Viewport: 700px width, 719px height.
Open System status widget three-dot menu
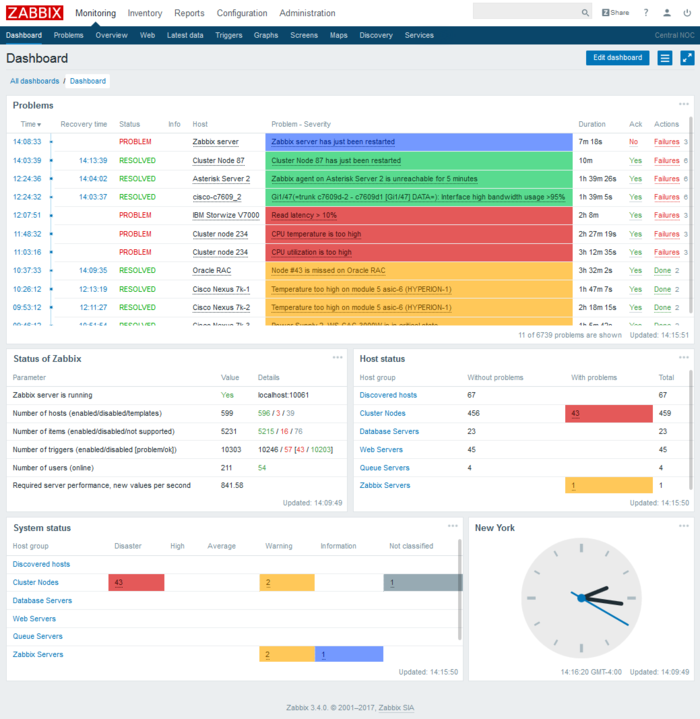point(452,526)
